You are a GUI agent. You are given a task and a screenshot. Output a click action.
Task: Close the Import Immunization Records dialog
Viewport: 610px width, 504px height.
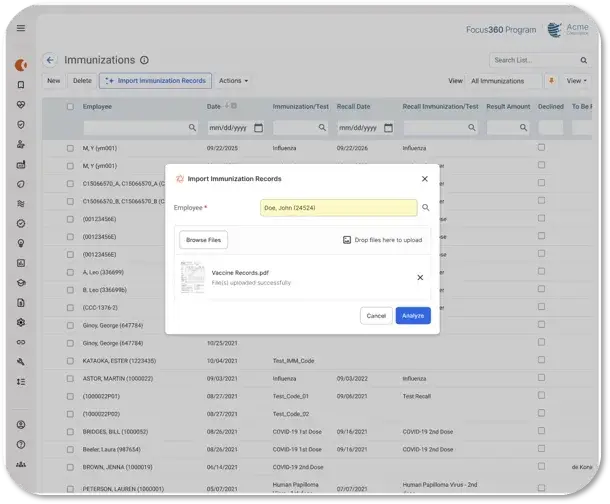(x=425, y=179)
